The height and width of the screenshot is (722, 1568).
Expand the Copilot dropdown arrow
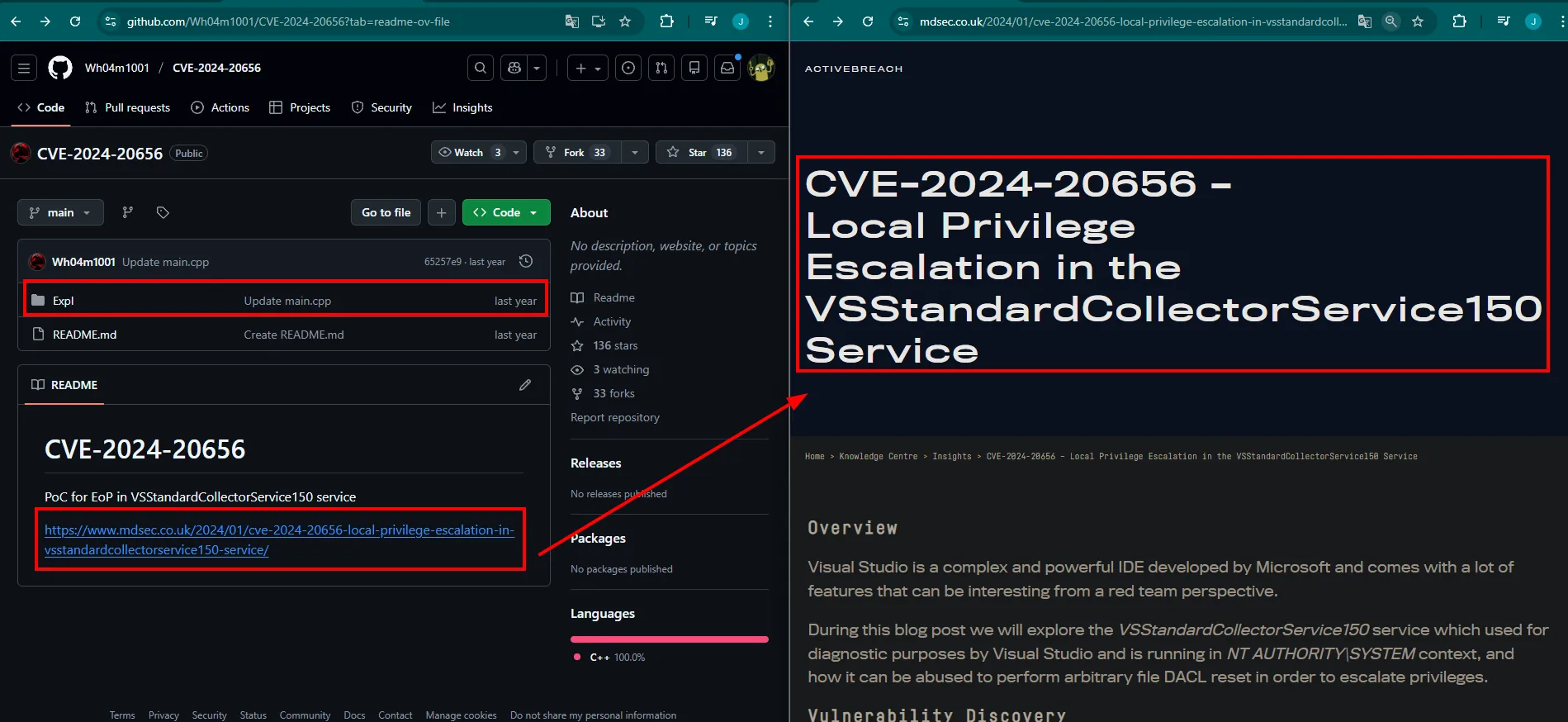coord(537,68)
